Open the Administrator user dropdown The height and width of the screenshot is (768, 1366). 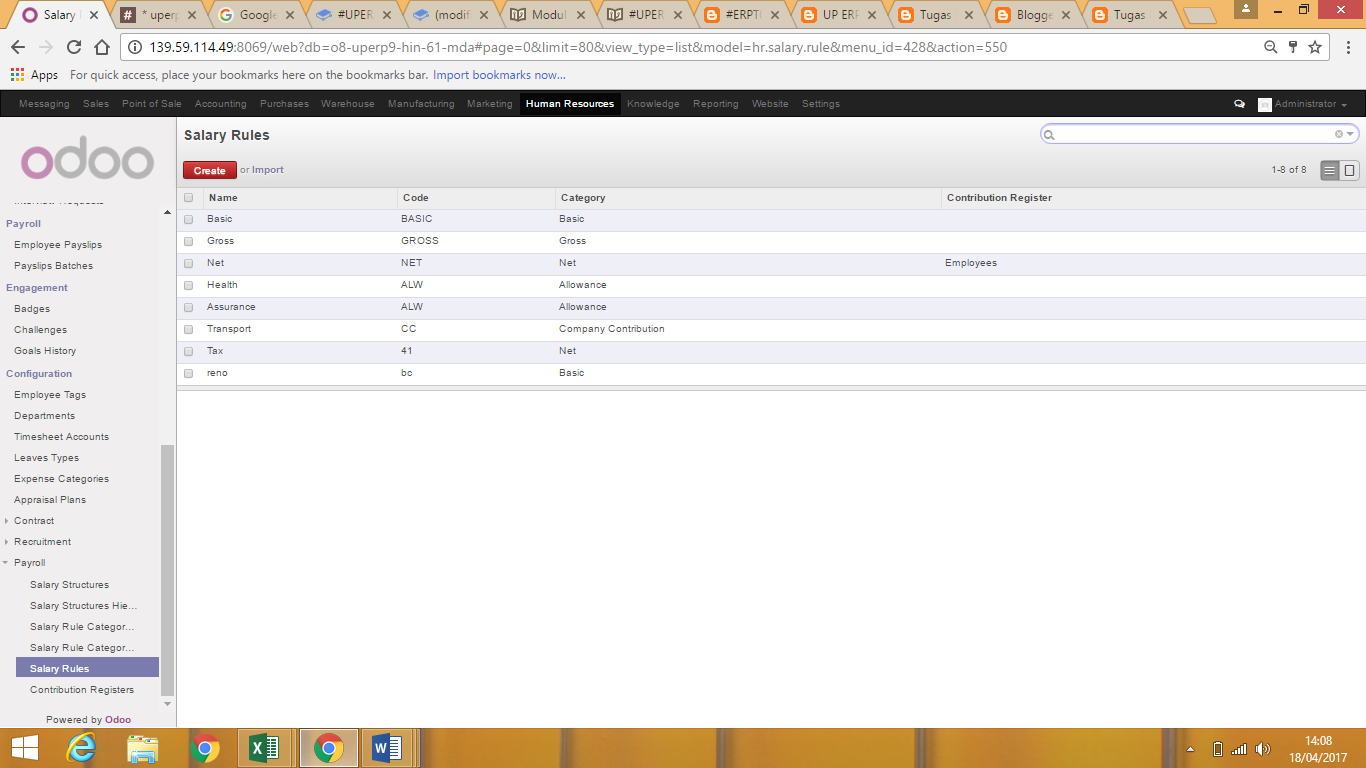point(1303,104)
